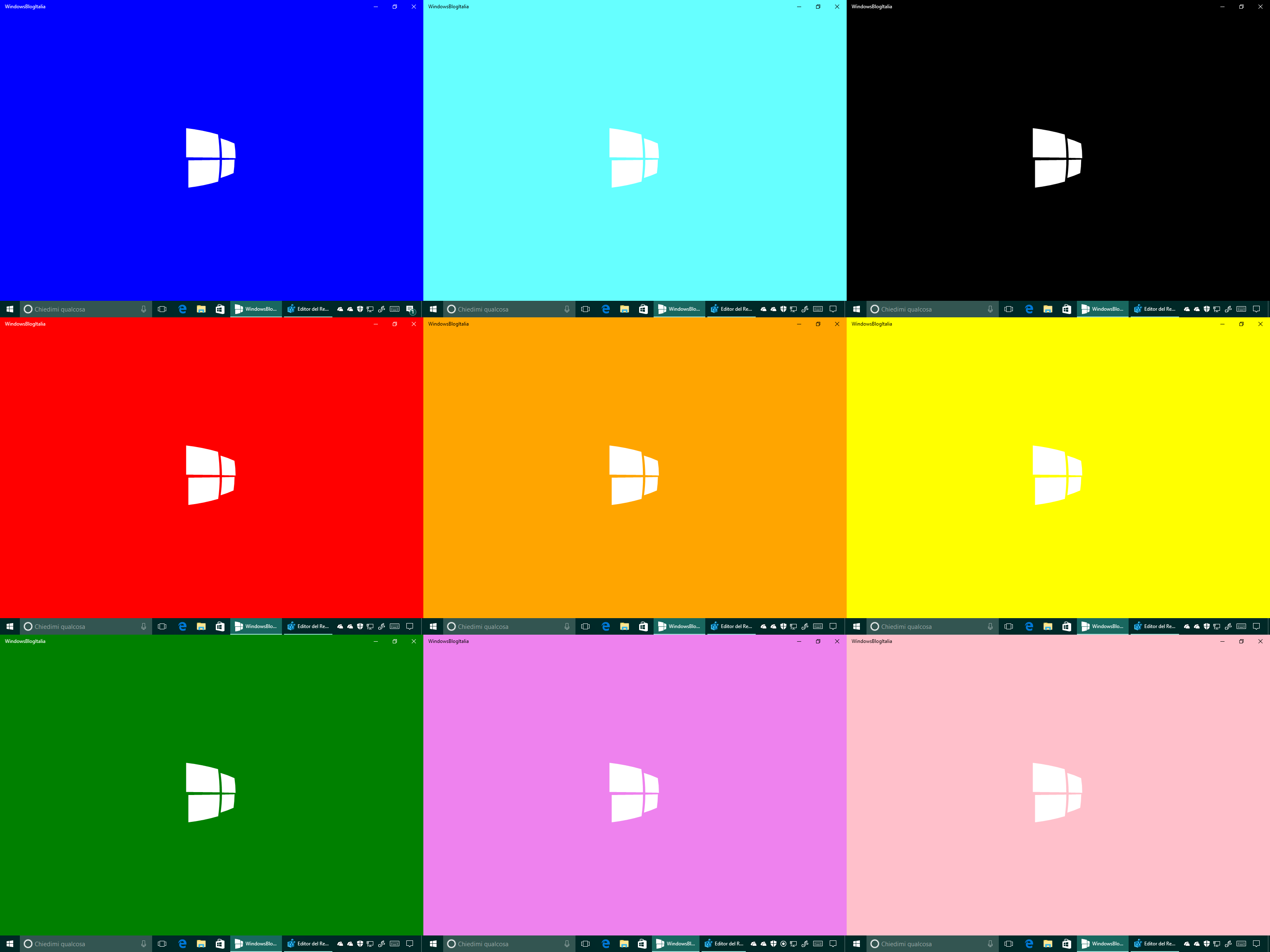
Task: Open touch keyboard icon under cyan window
Action: click(x=818, y=309)
